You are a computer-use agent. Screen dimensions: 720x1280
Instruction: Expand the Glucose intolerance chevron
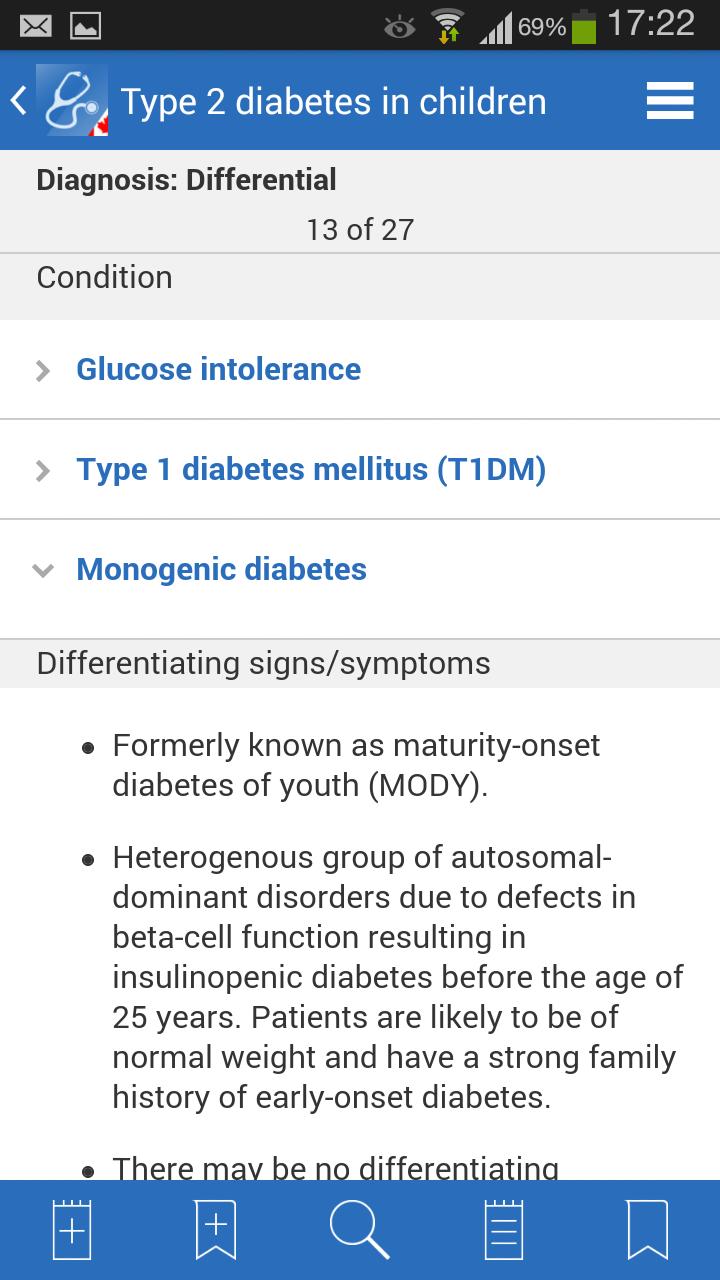coord(42,371)
